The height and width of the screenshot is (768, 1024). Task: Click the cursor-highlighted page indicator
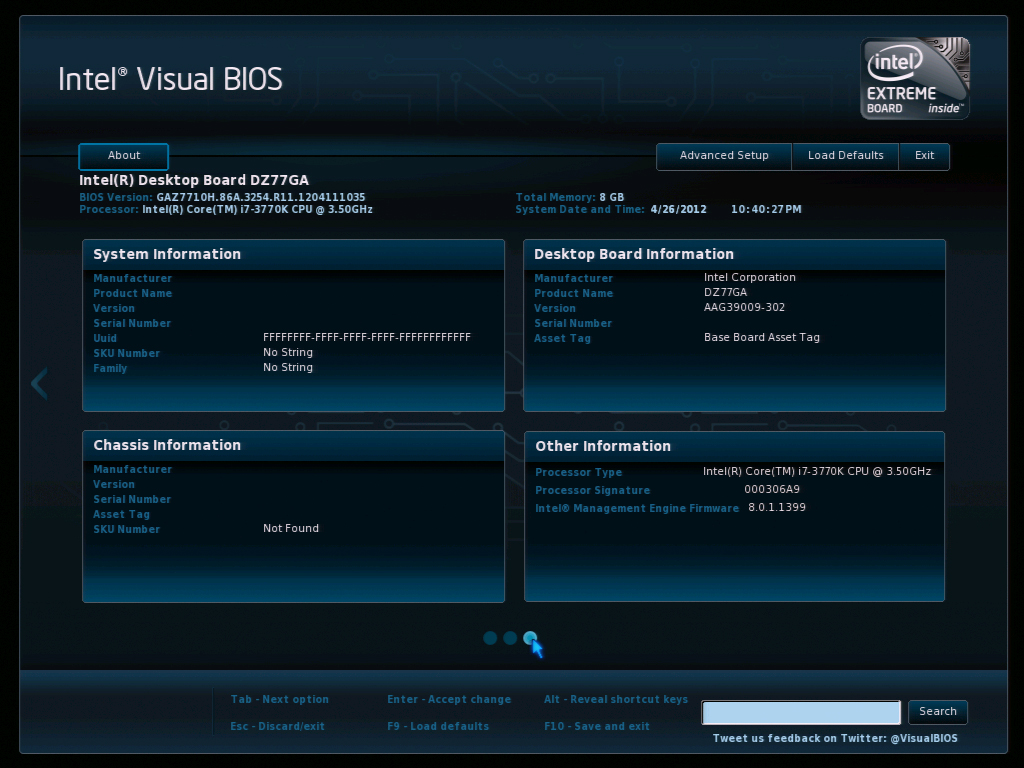pos(531,638)
